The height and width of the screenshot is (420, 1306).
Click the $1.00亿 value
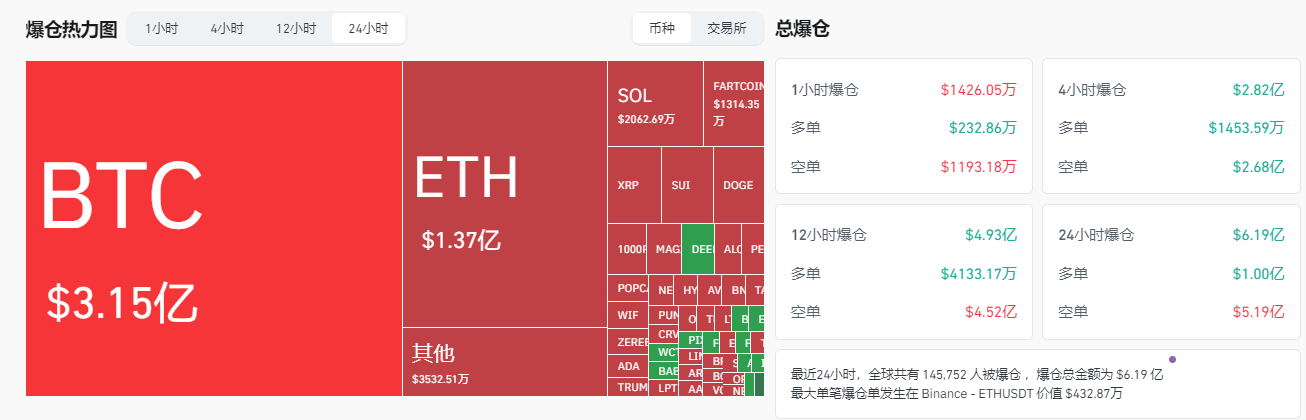click(1258, 273)
